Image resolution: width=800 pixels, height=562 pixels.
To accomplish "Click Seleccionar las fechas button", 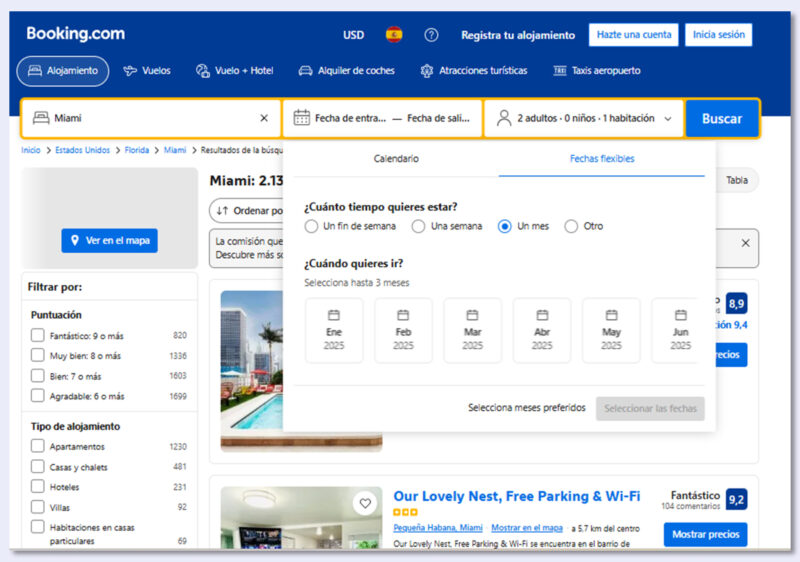I will pyautogui.click(x=650, y=408).
